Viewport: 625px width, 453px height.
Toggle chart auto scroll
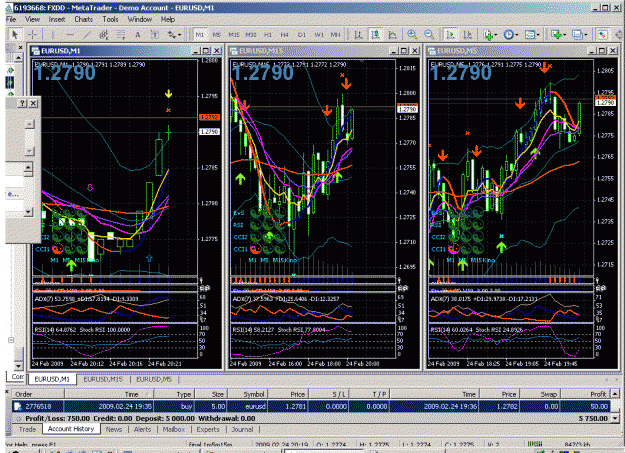click(x=450, y=35)
